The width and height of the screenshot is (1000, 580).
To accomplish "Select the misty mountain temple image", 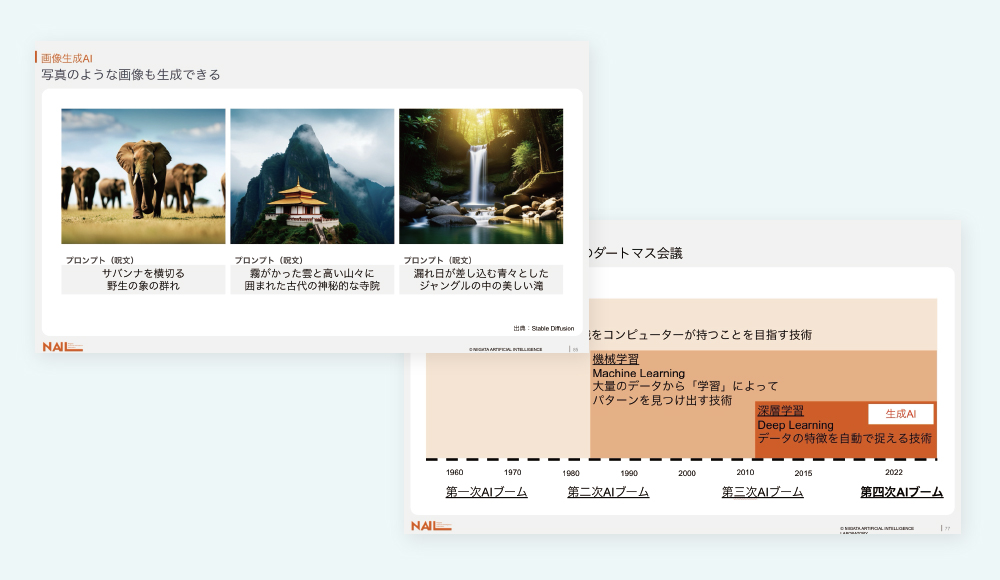I will click(x=312, y=176).
